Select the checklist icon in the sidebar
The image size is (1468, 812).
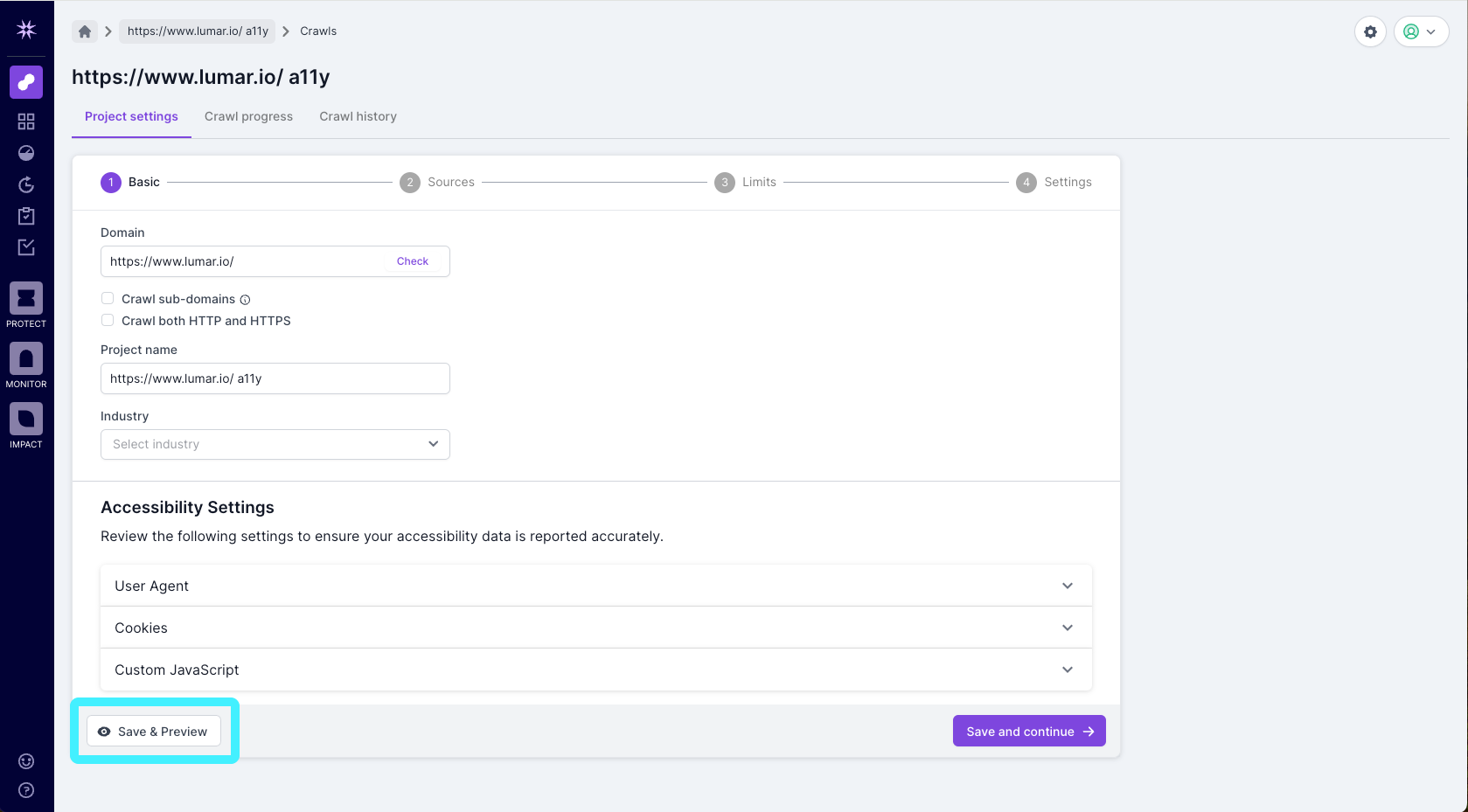[x=25, y=246]
